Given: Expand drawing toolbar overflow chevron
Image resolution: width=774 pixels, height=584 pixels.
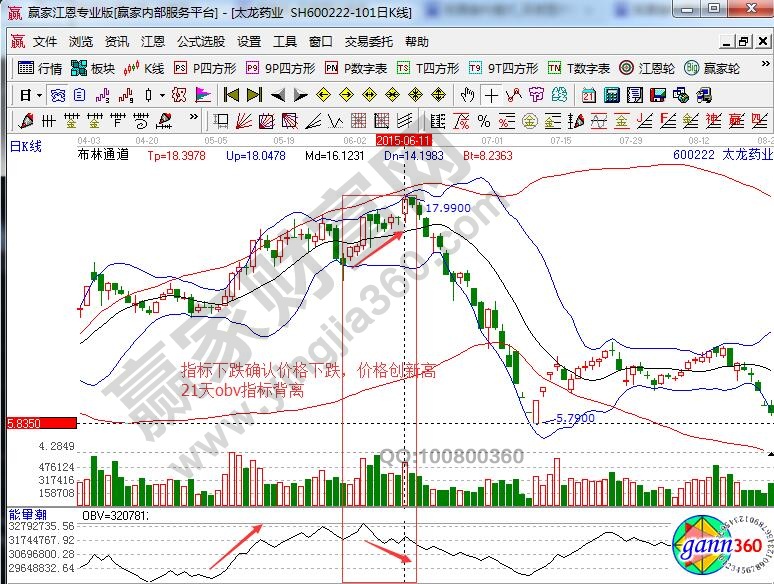Looking at the screenshot, I should coord(194,117).
